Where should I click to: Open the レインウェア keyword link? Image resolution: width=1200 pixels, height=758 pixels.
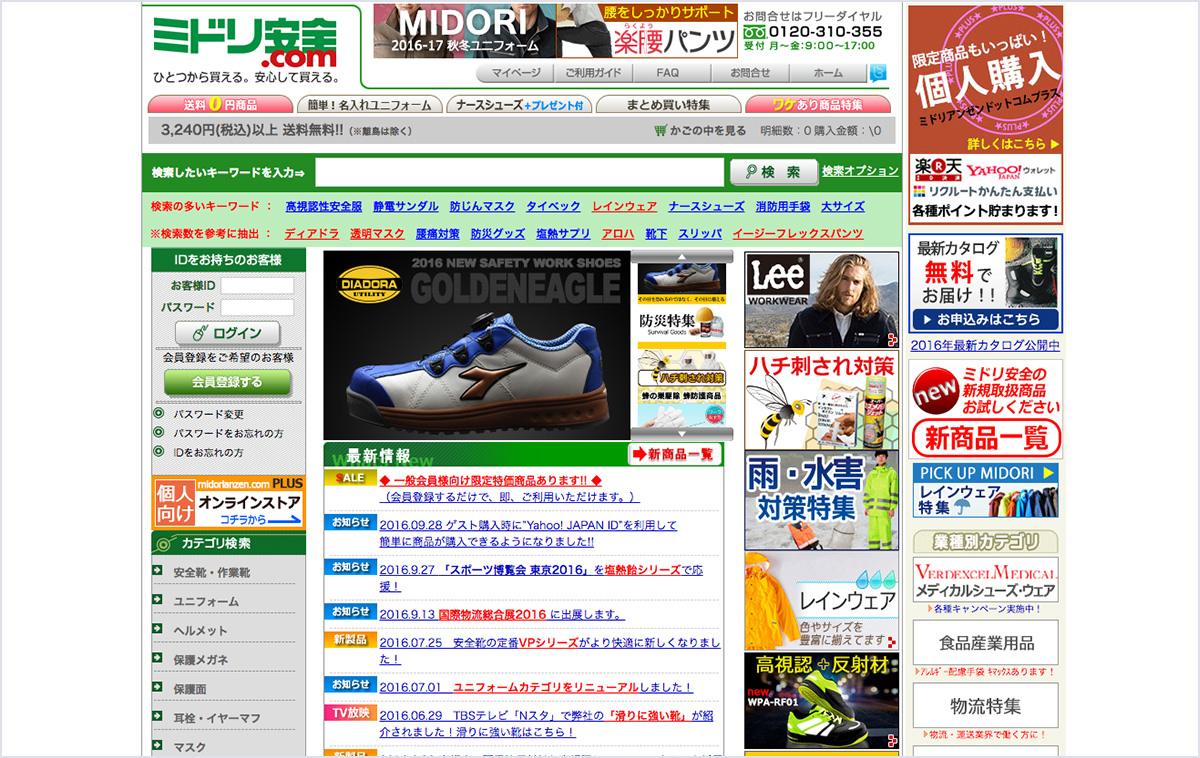point(624,206)
